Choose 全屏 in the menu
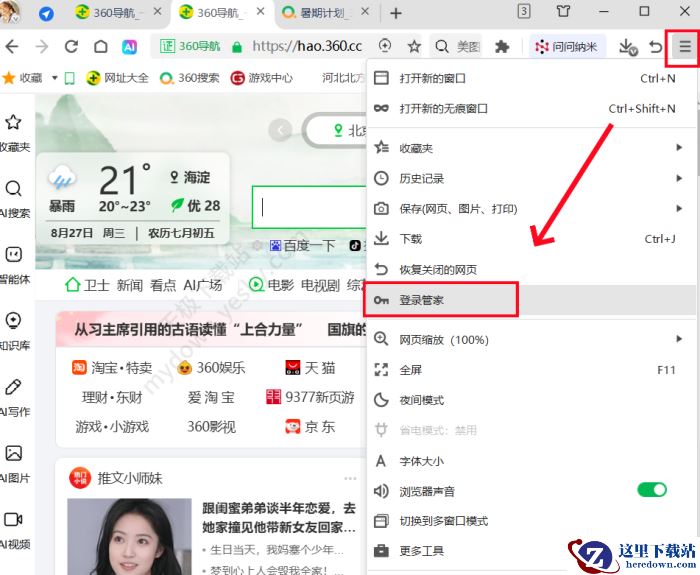 coord(531,370)
